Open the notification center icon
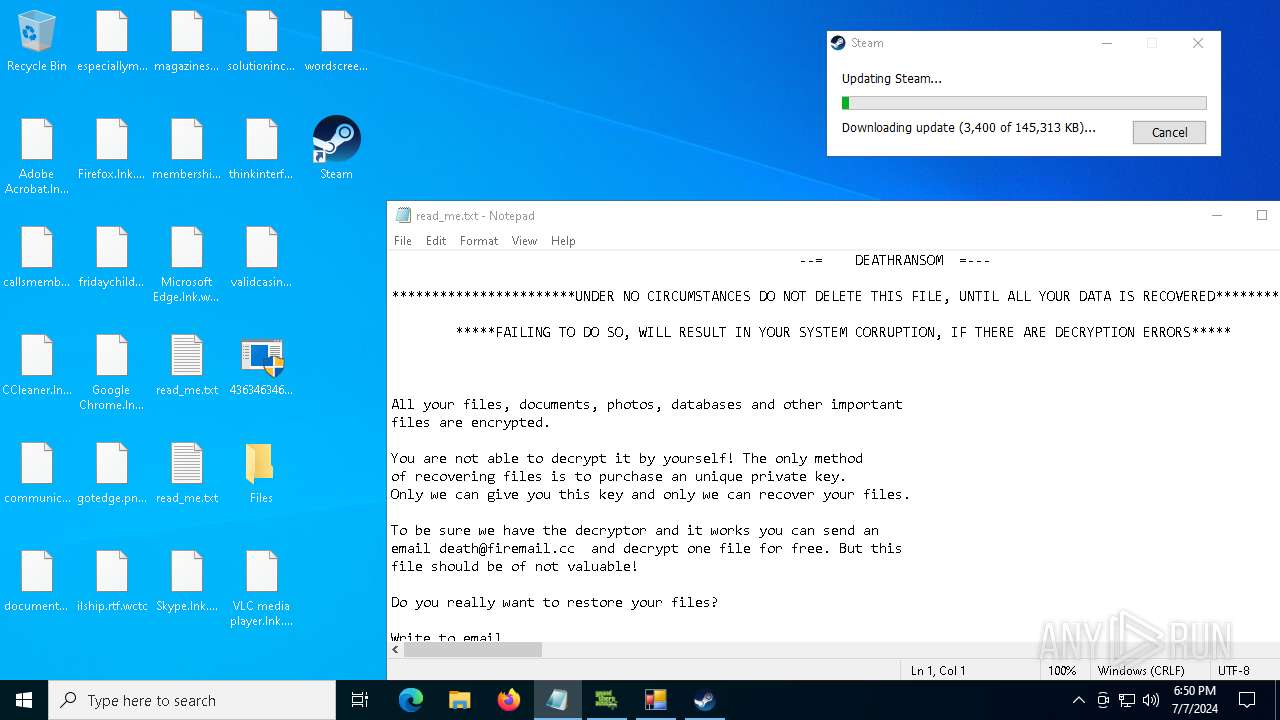 1247,700
